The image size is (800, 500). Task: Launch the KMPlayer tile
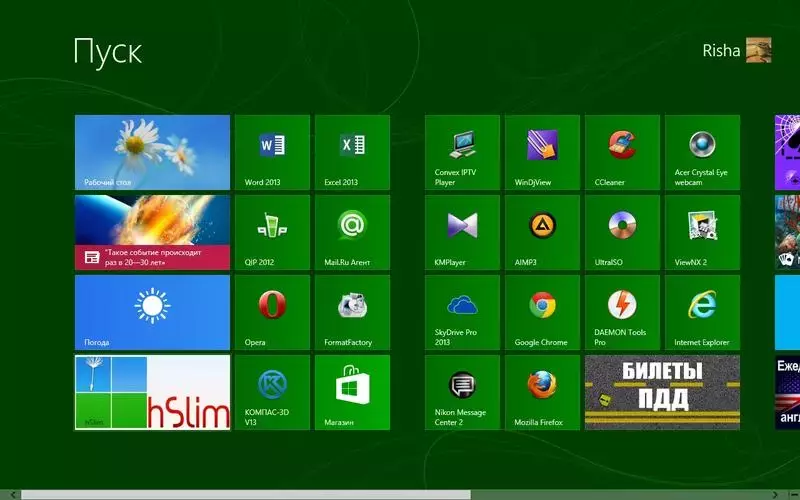tap(462, 233)
